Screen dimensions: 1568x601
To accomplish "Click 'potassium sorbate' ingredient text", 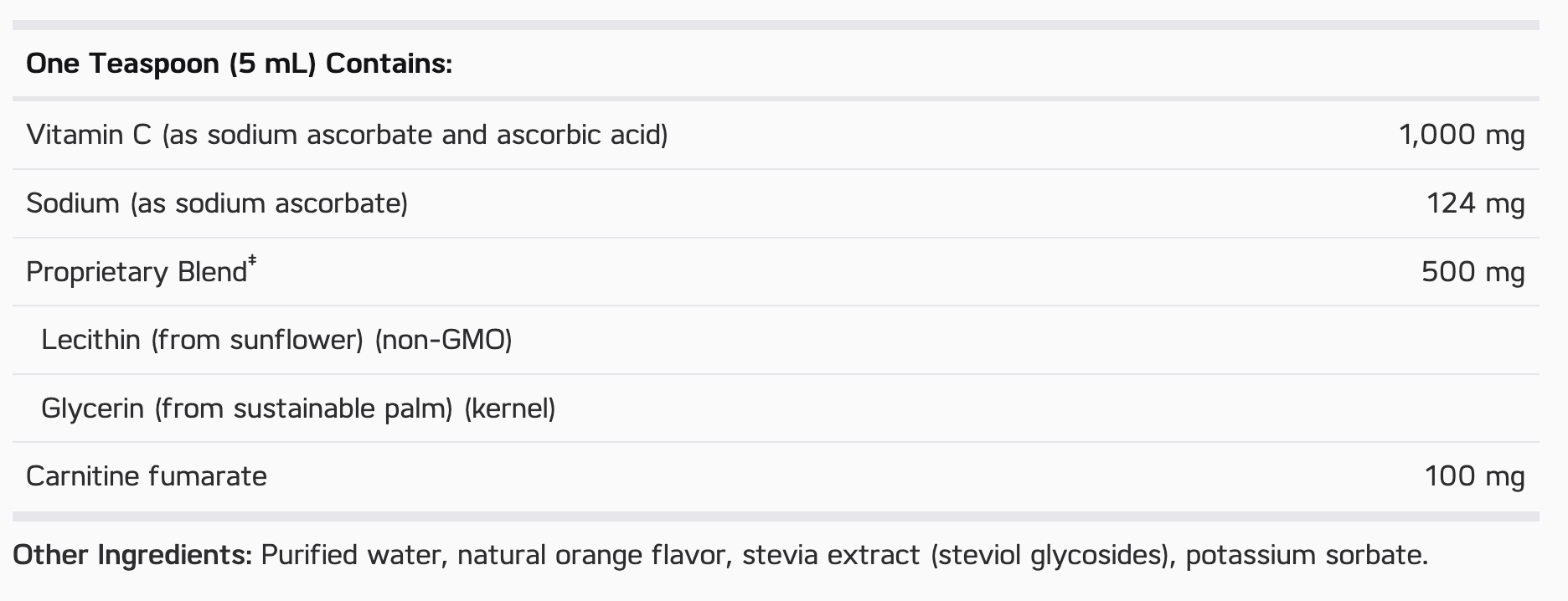I will coord(1302,555).
